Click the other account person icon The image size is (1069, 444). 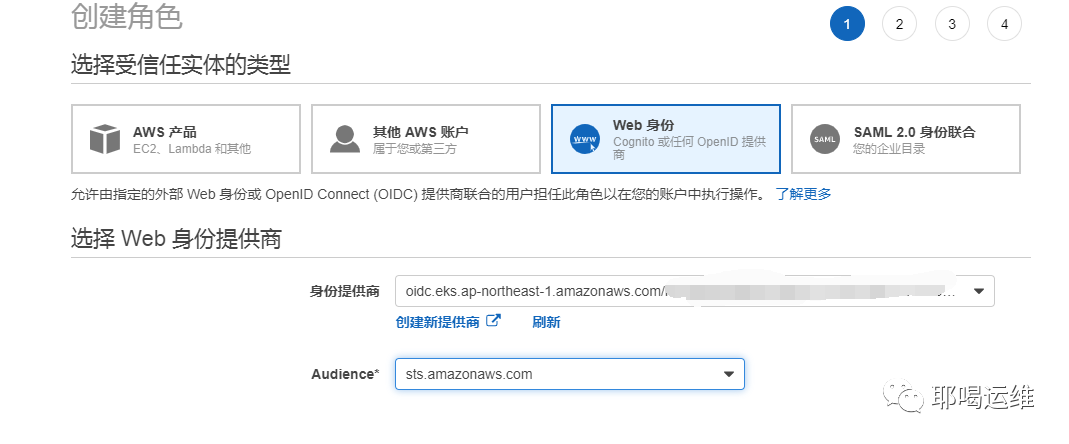pos(345,139)
